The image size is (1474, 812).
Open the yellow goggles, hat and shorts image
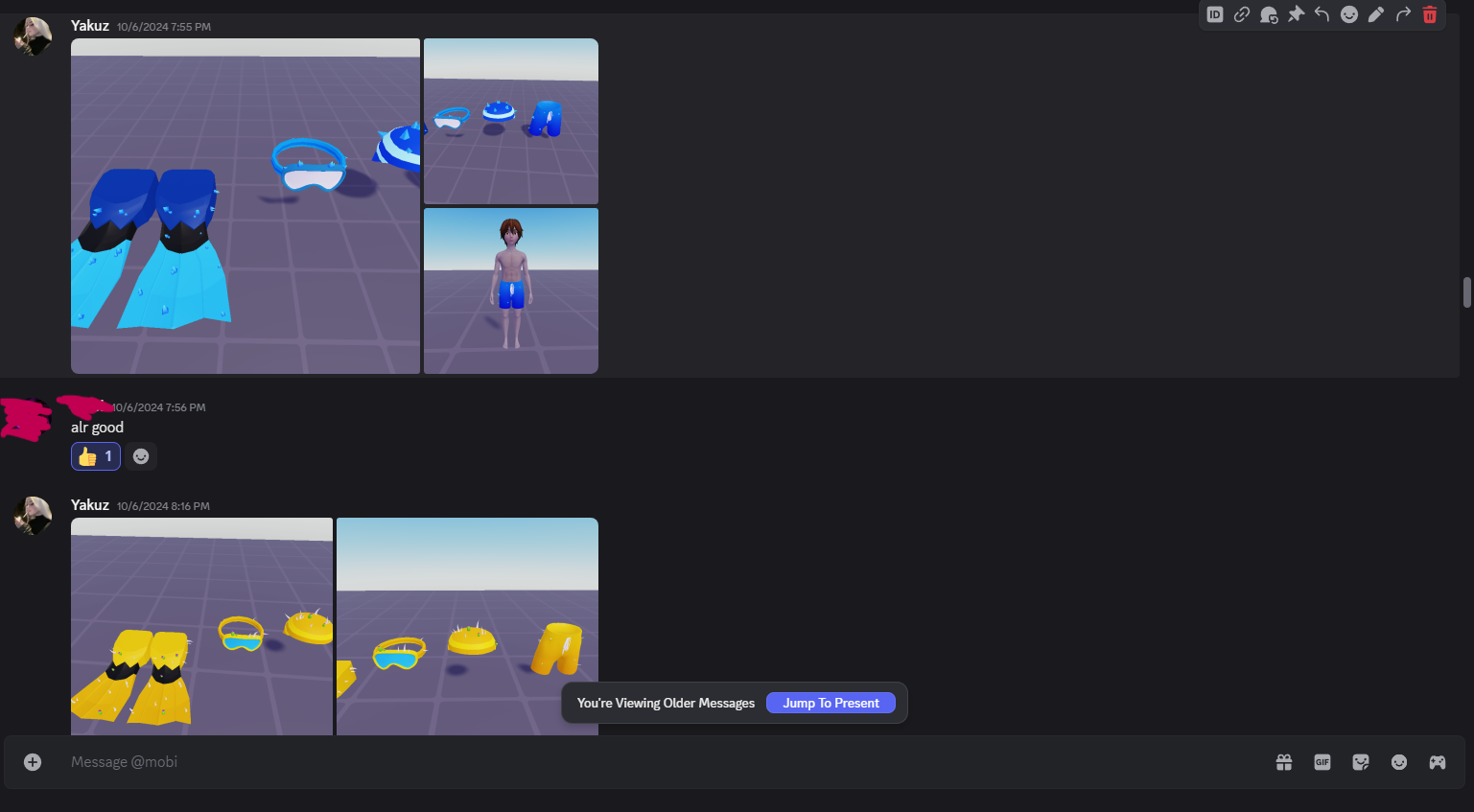click(x=467, y=627)
